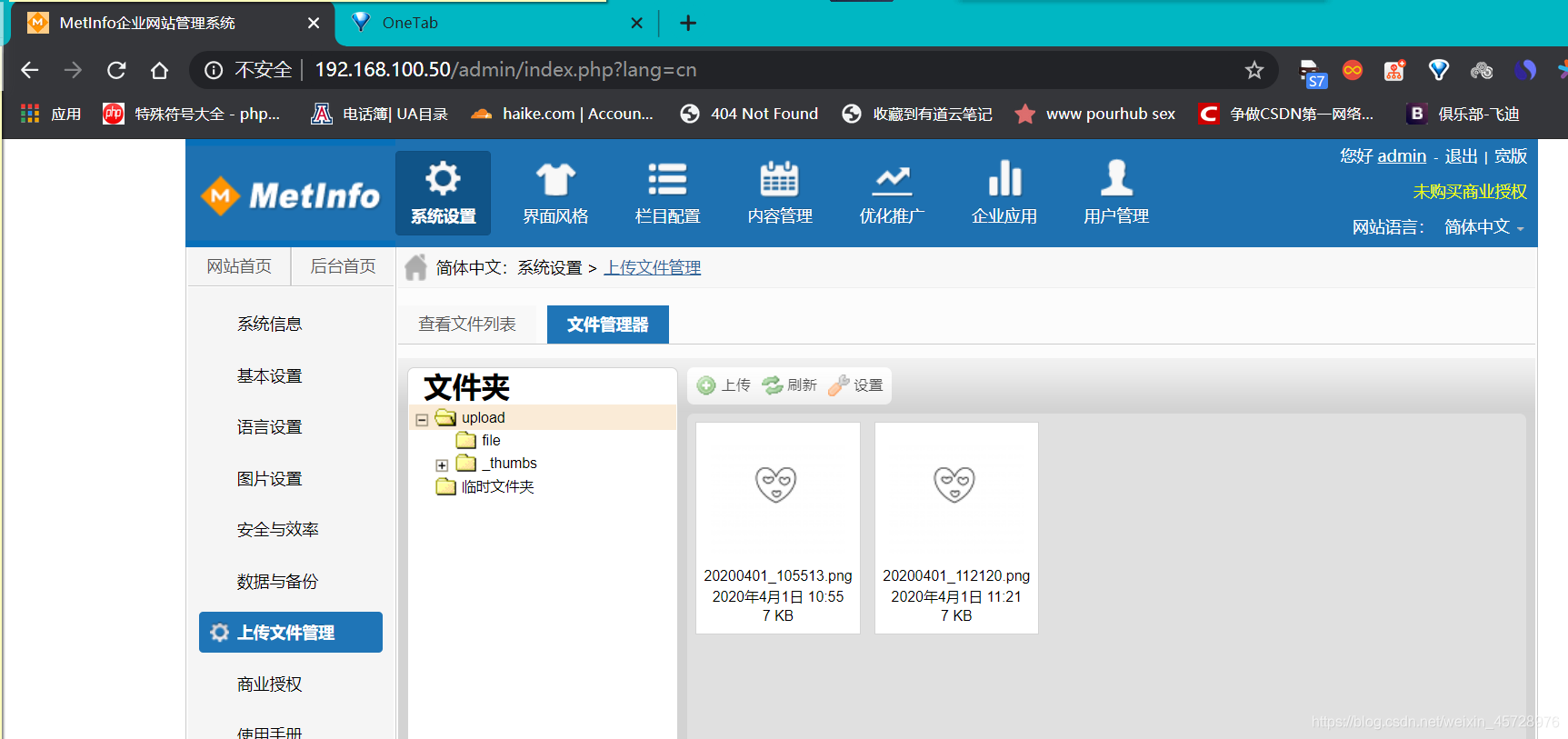Click the 退出 logout link
The image size is (1568, 739).
(x=1461, y=155)
